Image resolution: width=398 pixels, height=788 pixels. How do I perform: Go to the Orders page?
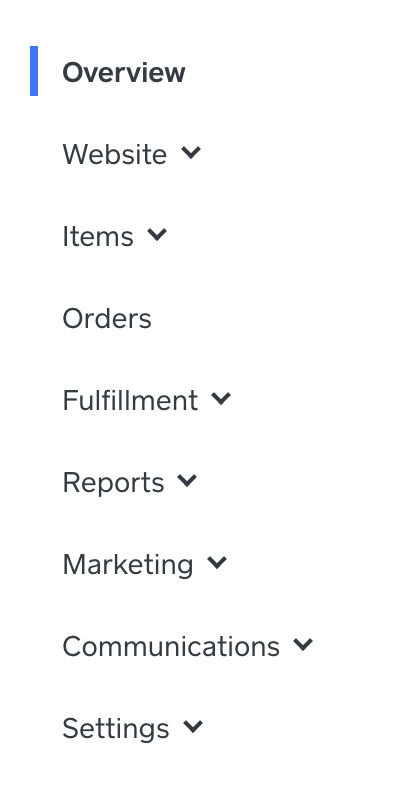[x=107, y=318]
